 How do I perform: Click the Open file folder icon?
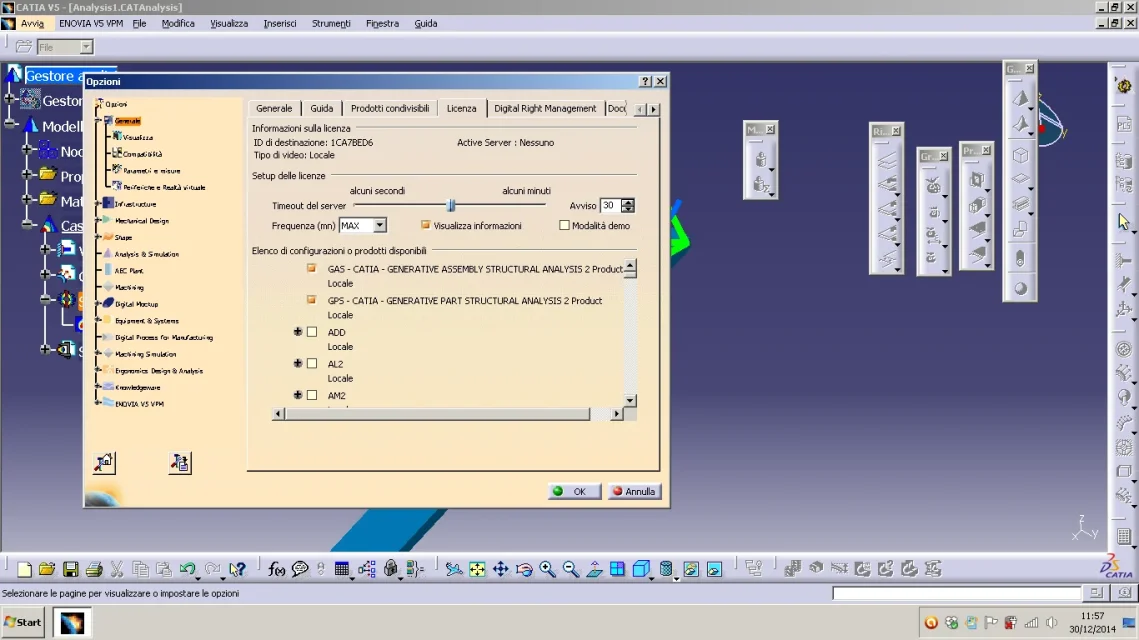pos(47,570)
